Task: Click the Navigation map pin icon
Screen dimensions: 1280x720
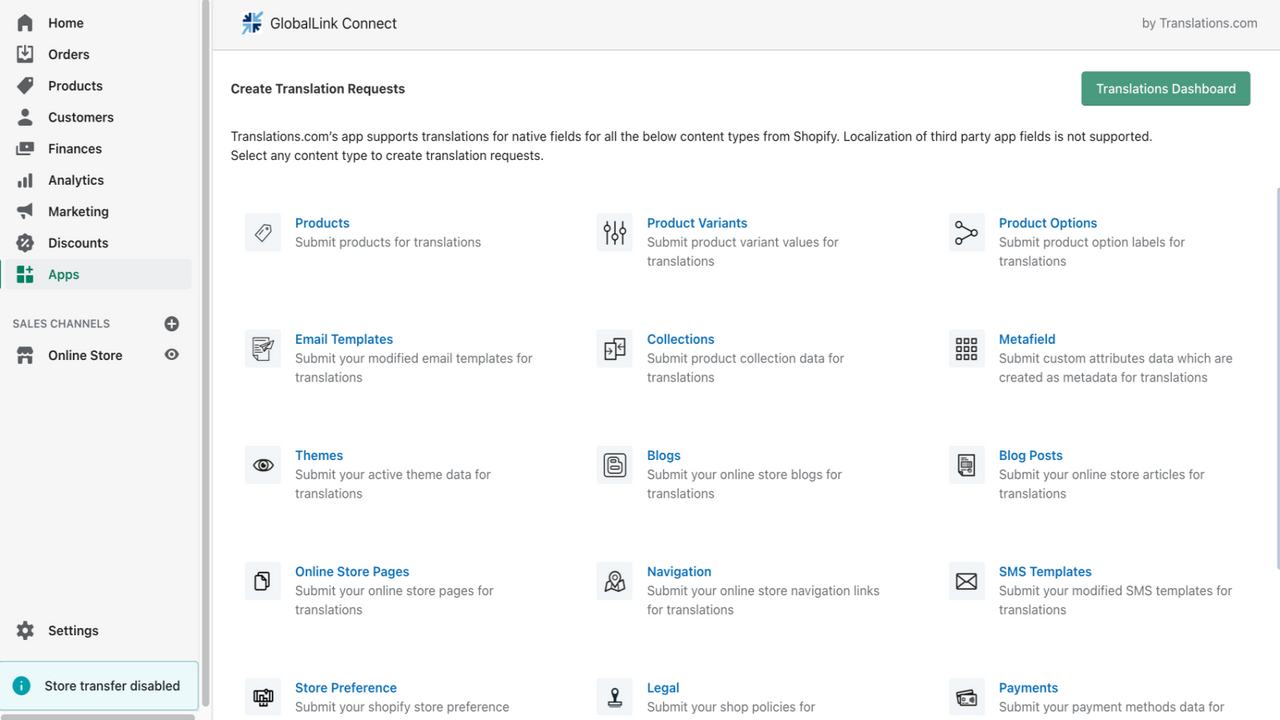Action: tap(615, 581)
